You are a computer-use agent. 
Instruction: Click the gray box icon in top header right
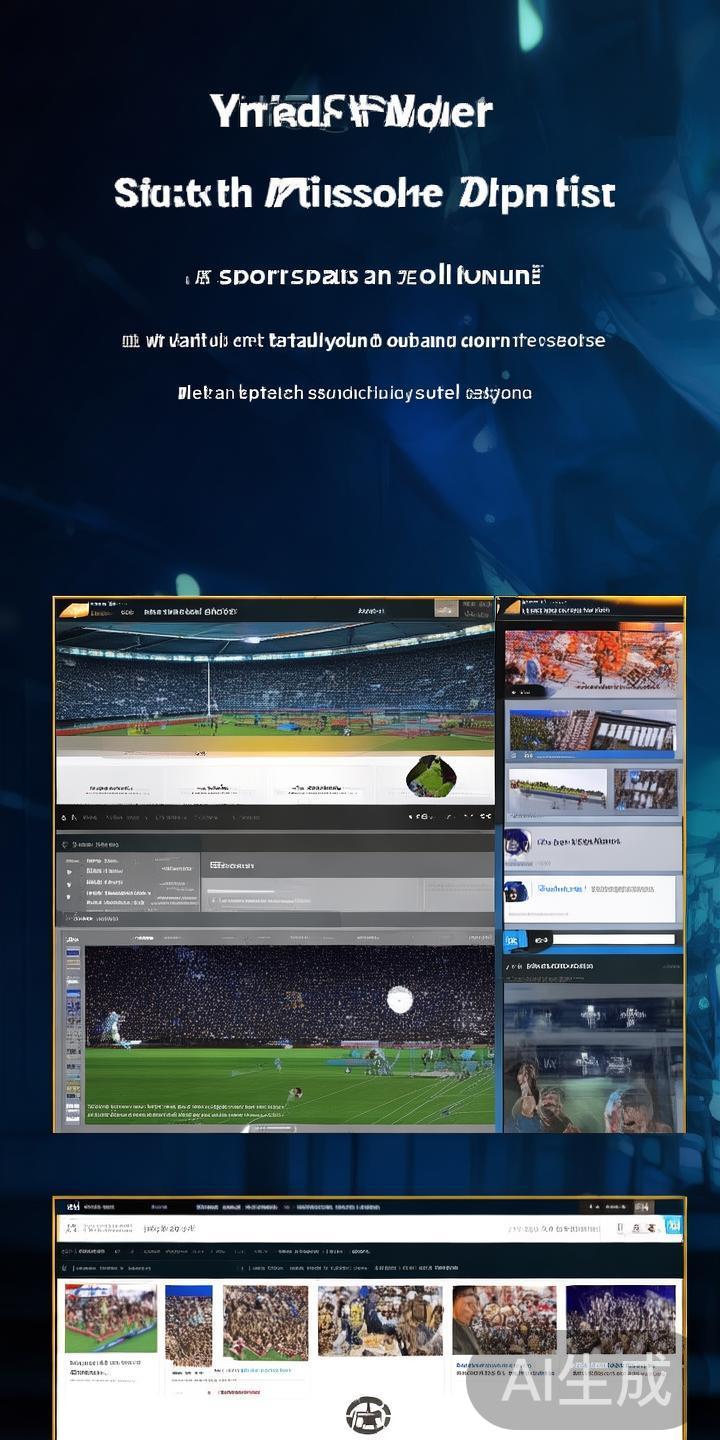coord(446,609)
